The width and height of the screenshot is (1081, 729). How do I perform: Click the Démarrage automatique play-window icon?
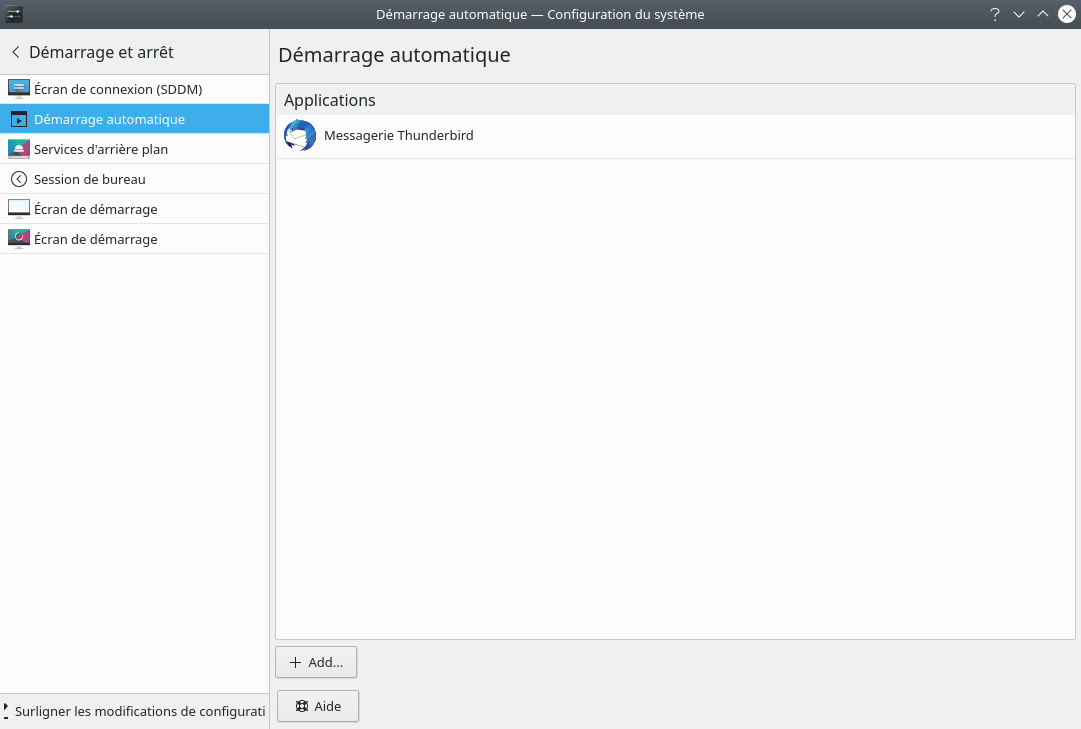(x=19, y=119)
